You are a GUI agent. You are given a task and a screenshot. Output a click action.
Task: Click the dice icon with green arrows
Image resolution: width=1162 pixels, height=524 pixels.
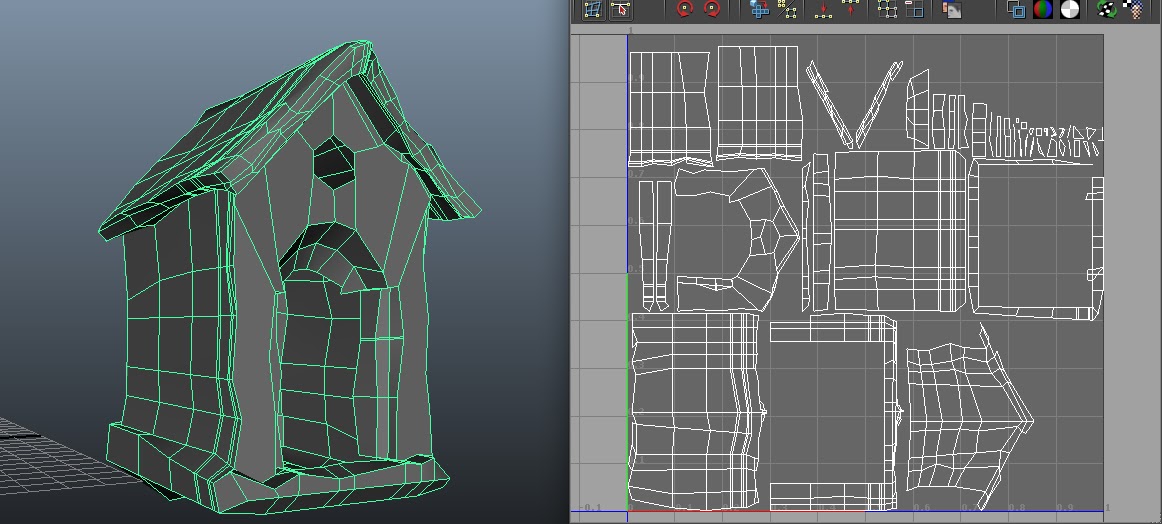tap(1107, 9)
